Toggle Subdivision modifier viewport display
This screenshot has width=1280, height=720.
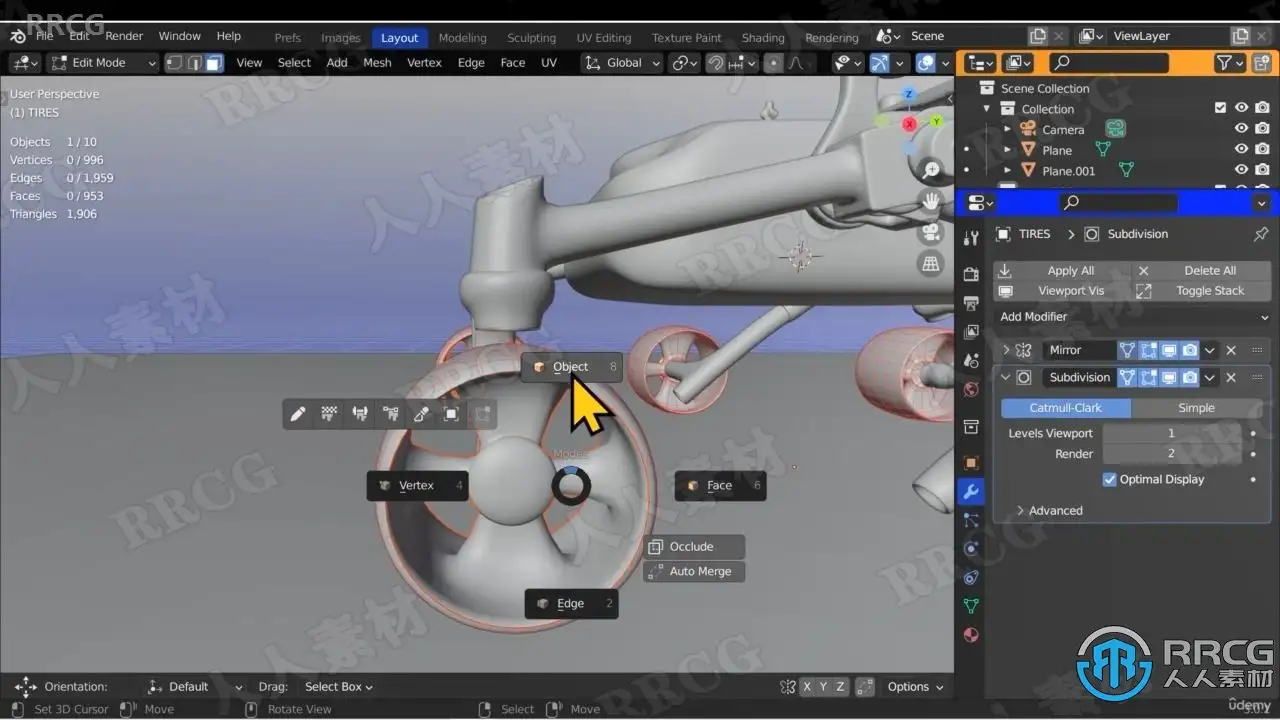(1169, 377)
